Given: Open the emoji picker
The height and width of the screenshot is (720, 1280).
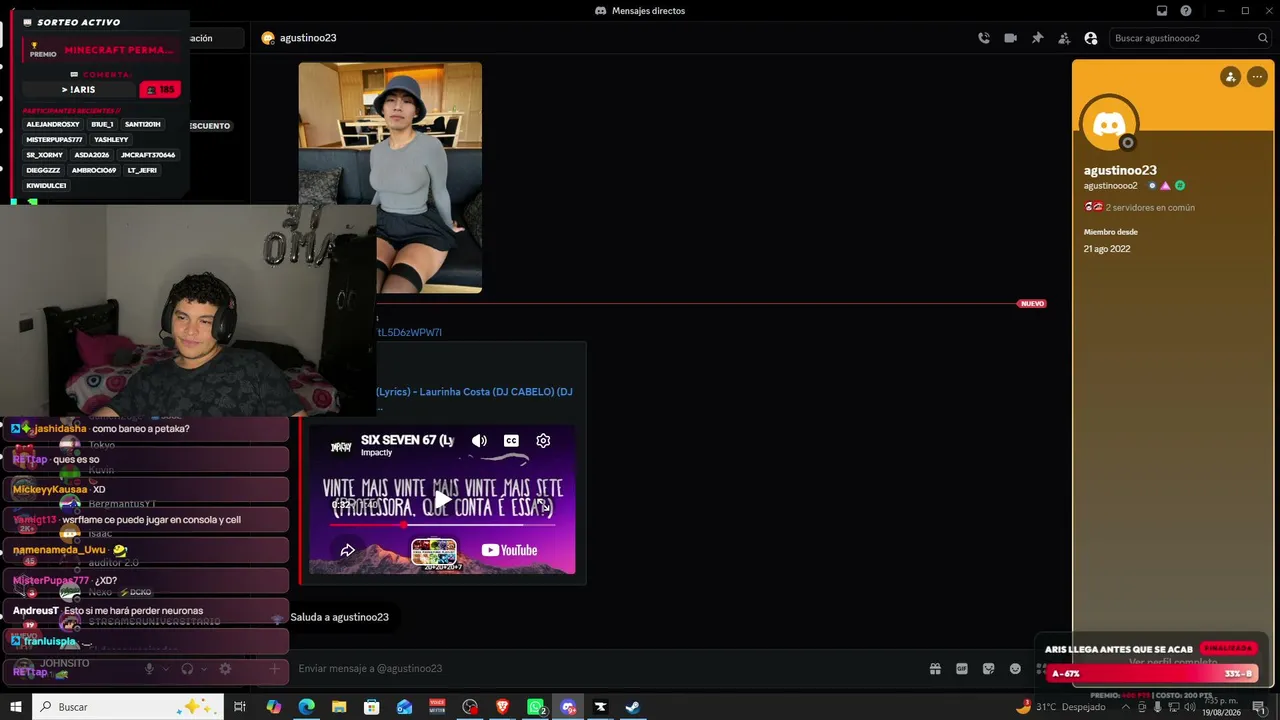Looking at the screenshot, I should 1016,669.
